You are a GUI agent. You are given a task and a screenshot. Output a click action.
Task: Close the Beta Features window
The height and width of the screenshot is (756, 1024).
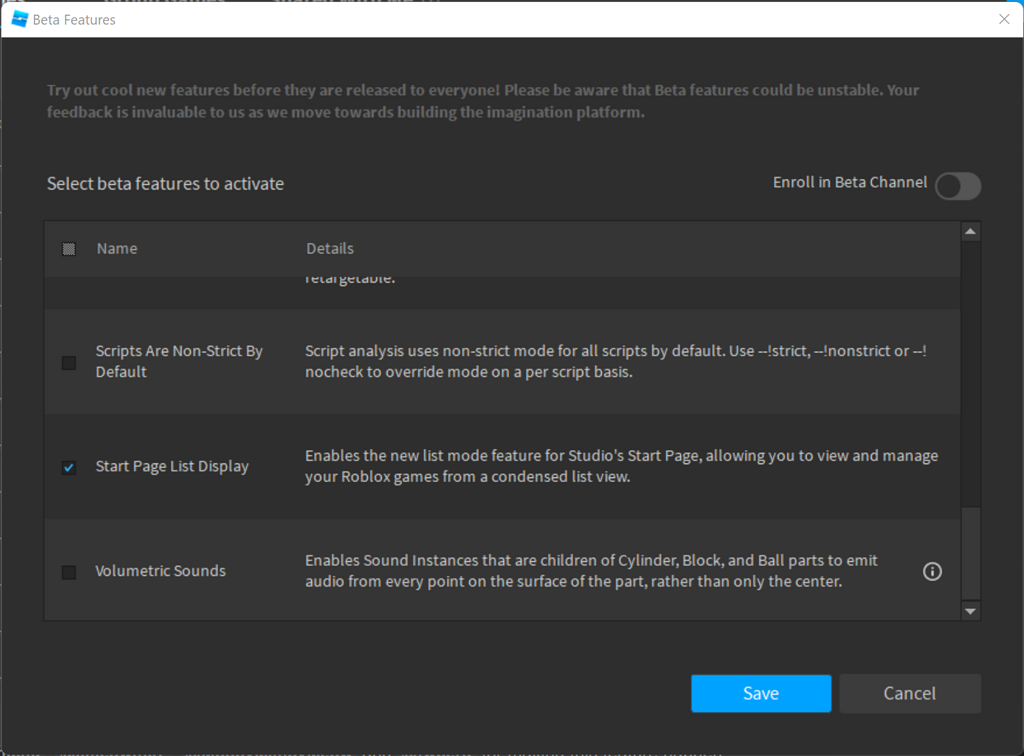1004,18
